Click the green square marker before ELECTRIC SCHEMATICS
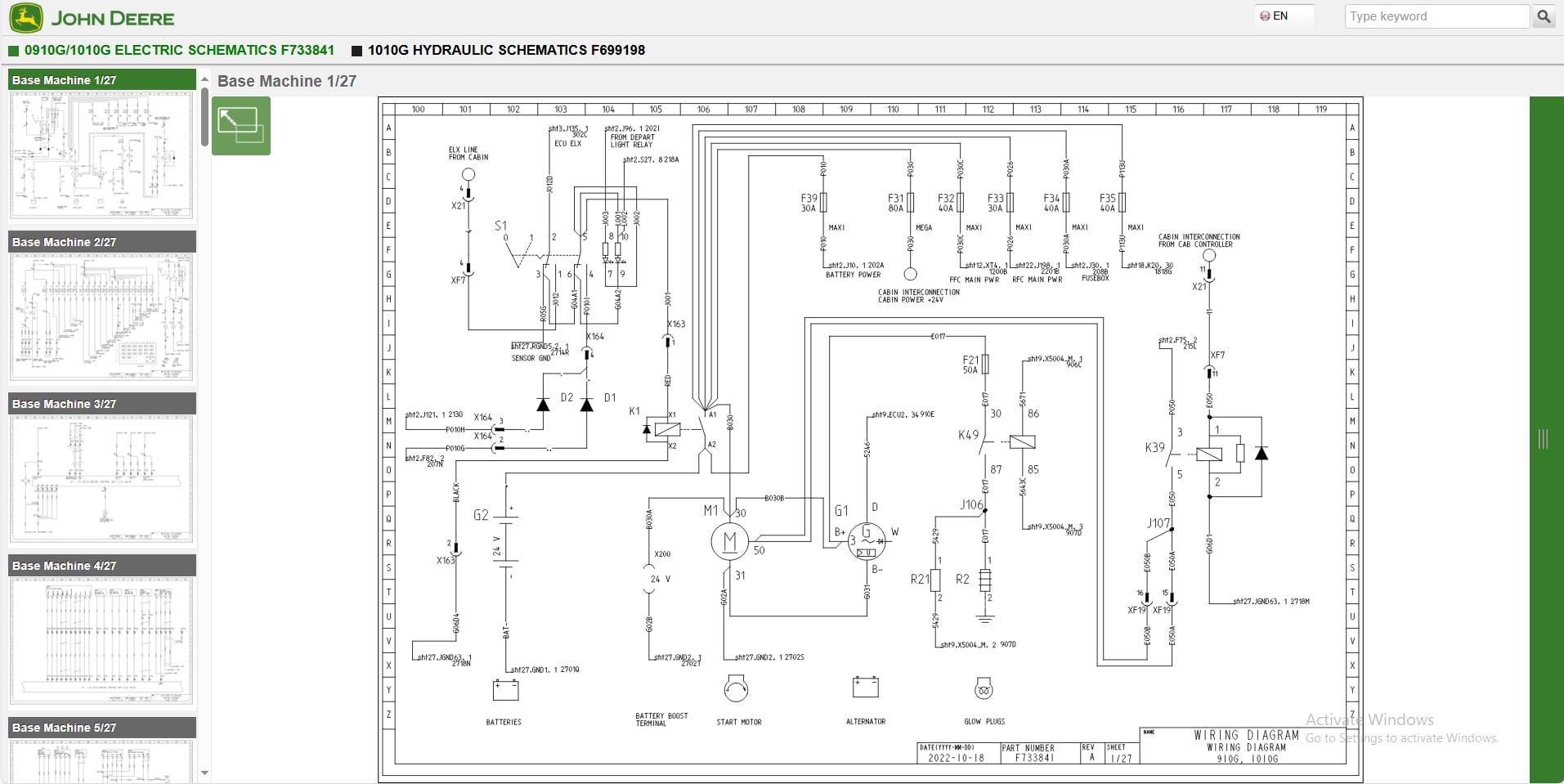Viewport: 1564px width, 784px height. (13, 51)
